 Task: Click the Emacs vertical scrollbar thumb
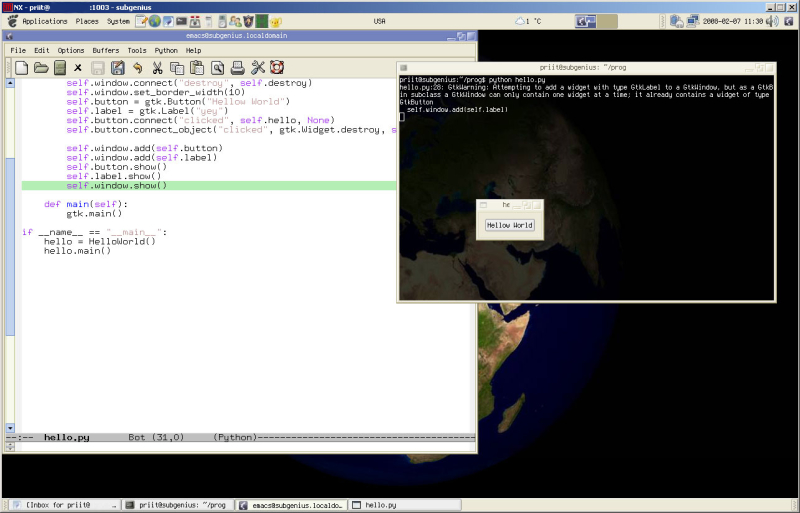point(10,247)
